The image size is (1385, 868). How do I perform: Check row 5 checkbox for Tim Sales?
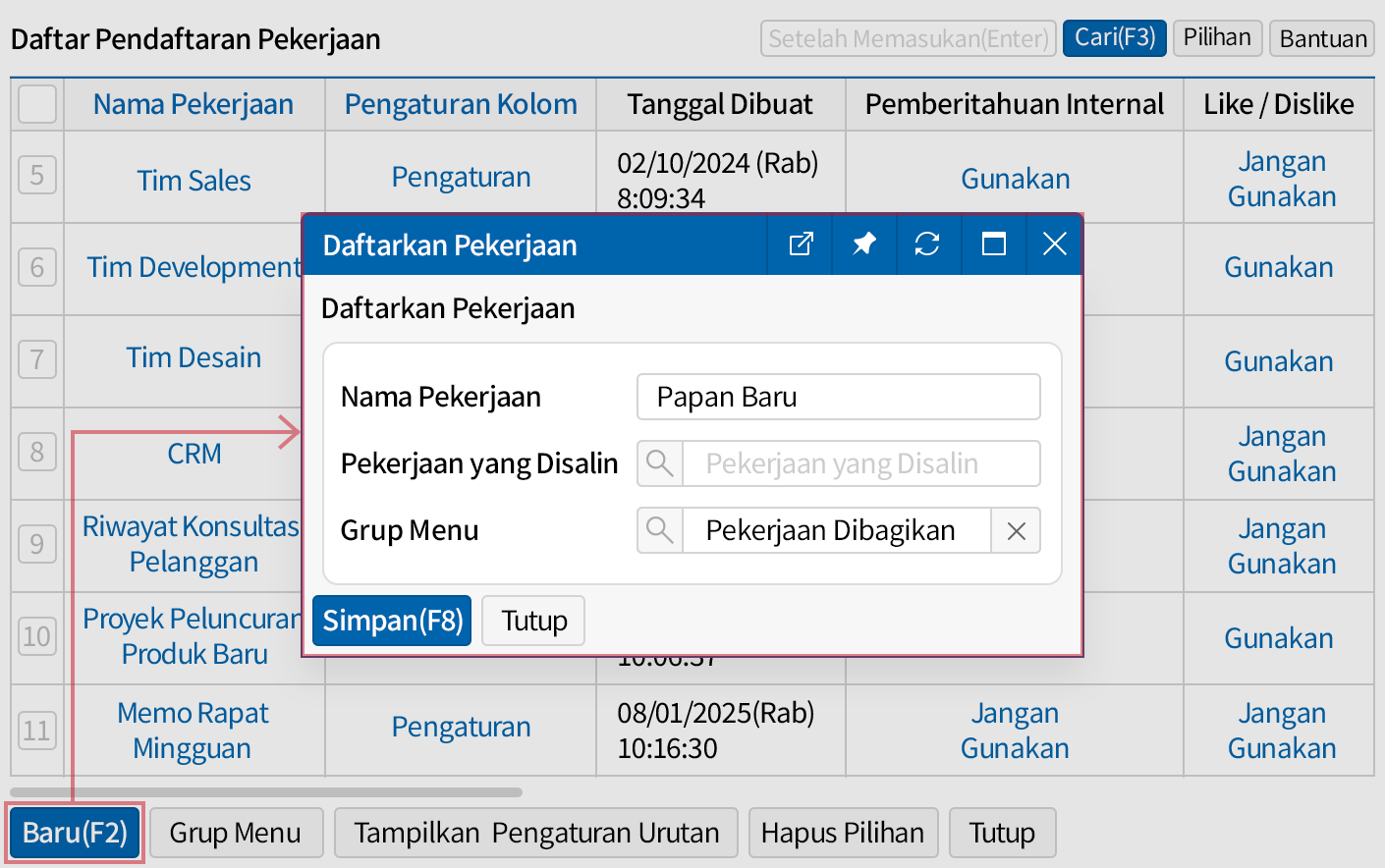coord(37,176)
